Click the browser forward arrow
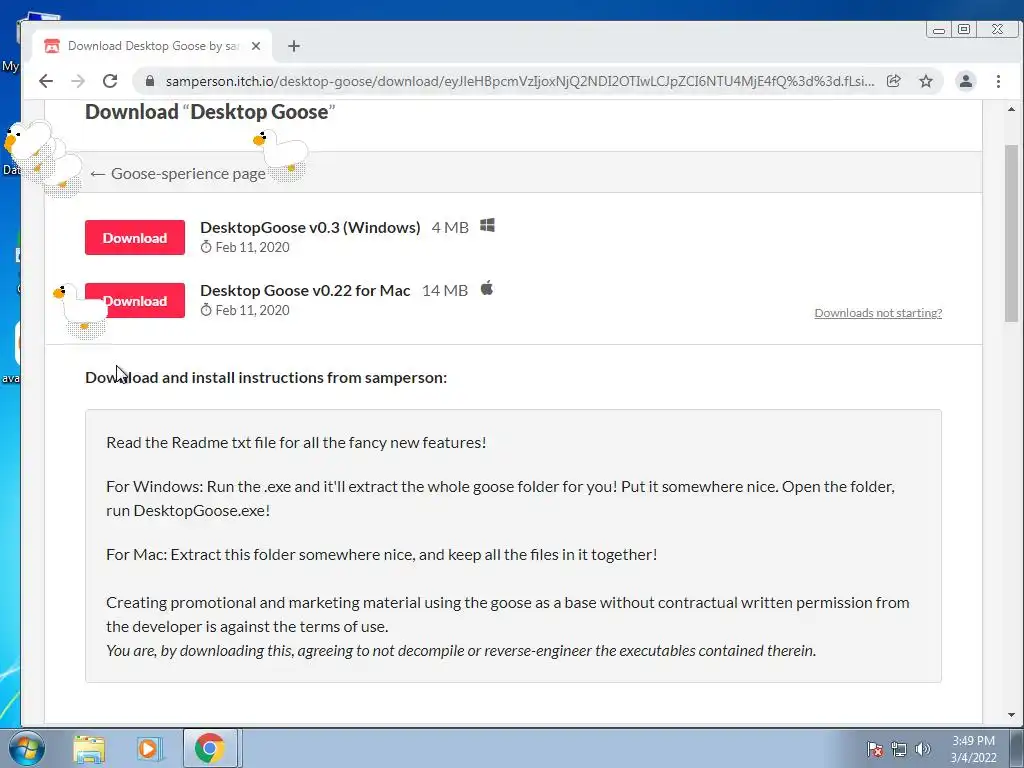 click(78, 81)
